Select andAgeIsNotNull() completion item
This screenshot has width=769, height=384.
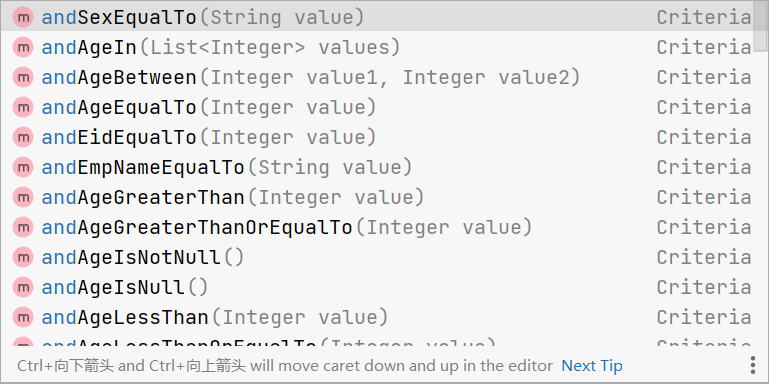377,257
